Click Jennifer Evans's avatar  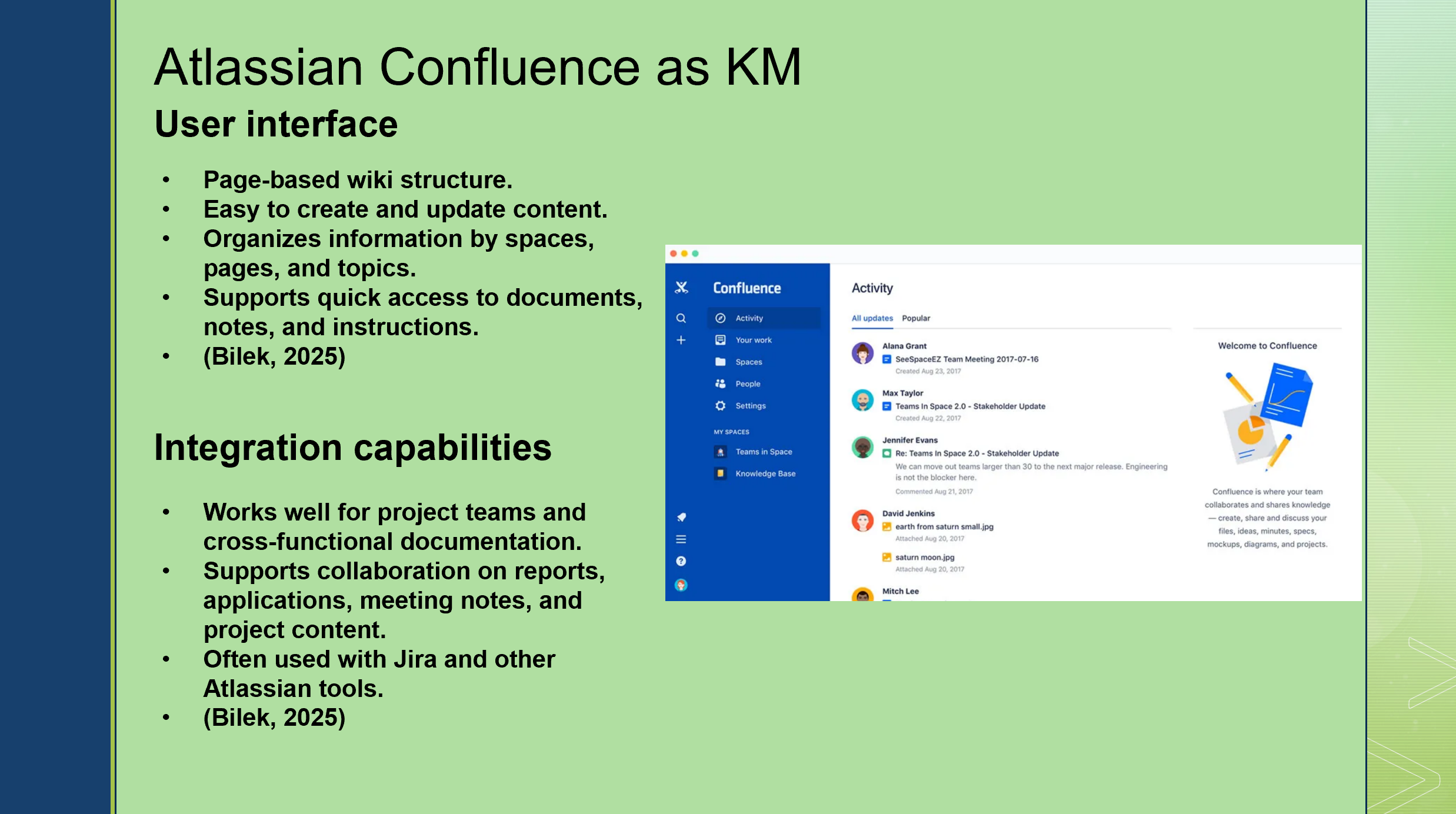click(862, 447)
